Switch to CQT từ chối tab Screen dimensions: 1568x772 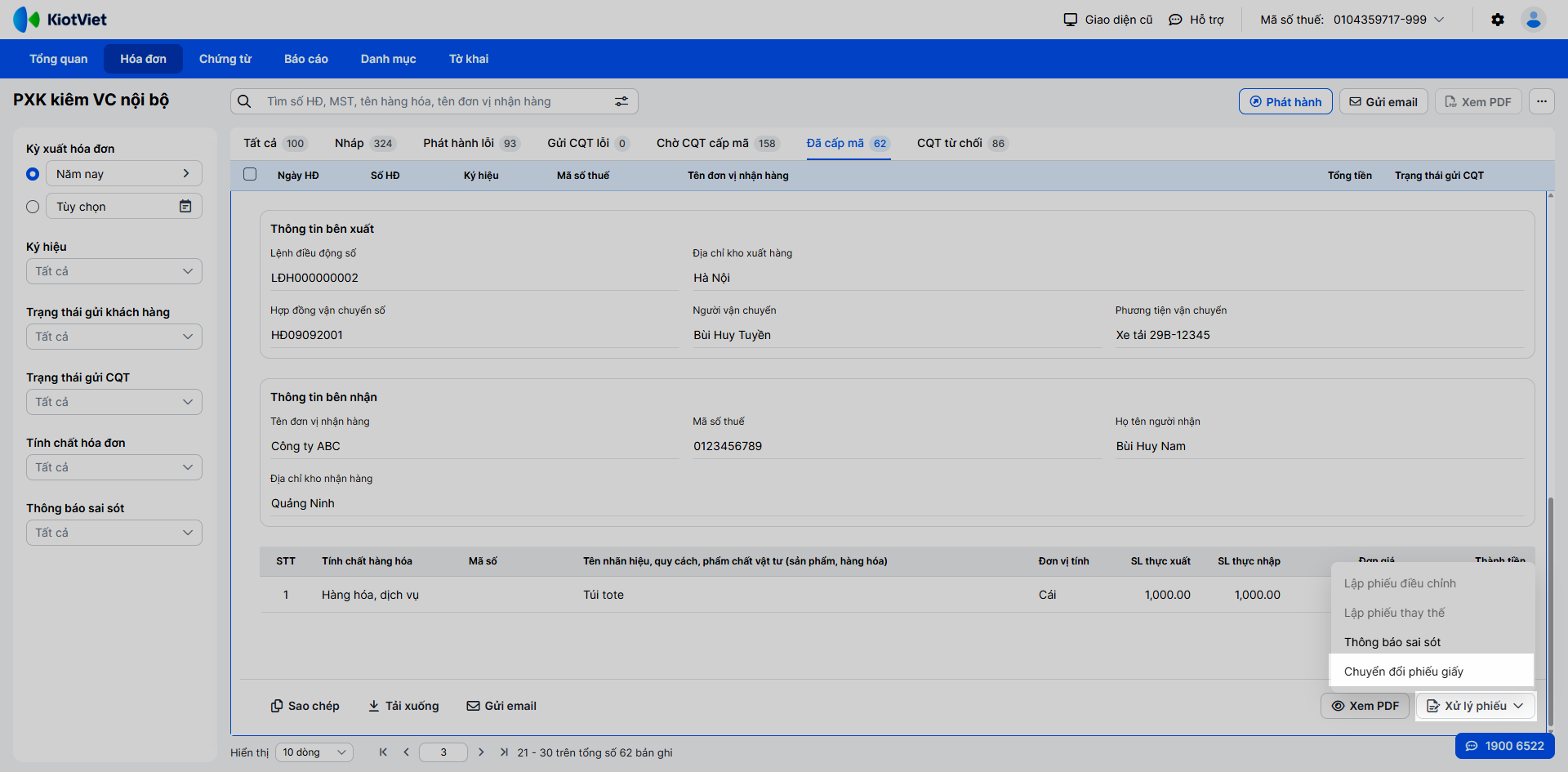pyautogui.click(x=963, y=144)
